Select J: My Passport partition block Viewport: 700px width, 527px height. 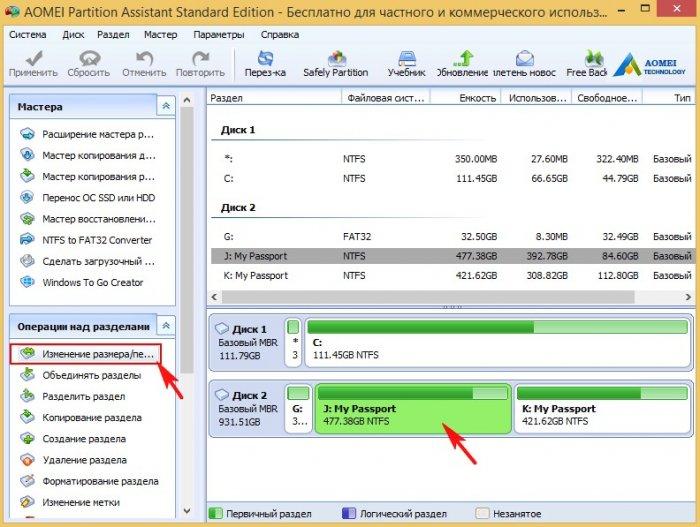413,409
